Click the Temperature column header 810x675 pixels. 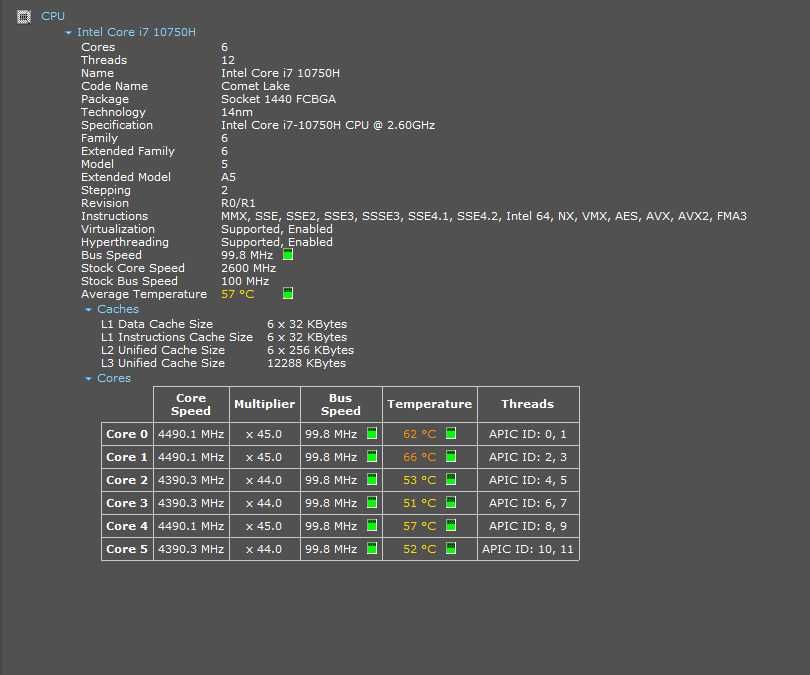pyautogui.click(x=430, y=404)
